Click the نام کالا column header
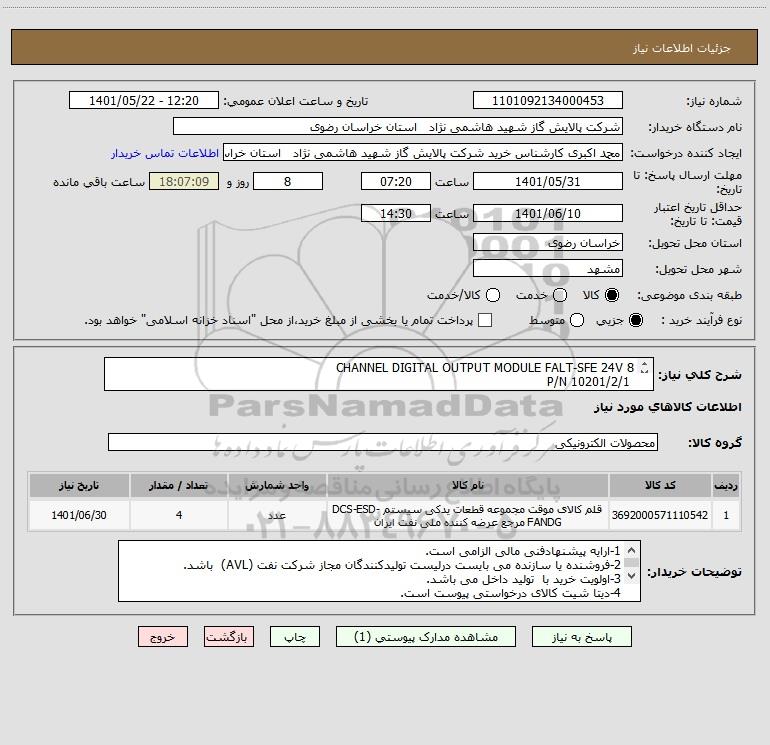770x745 pixels. [468, 485]
